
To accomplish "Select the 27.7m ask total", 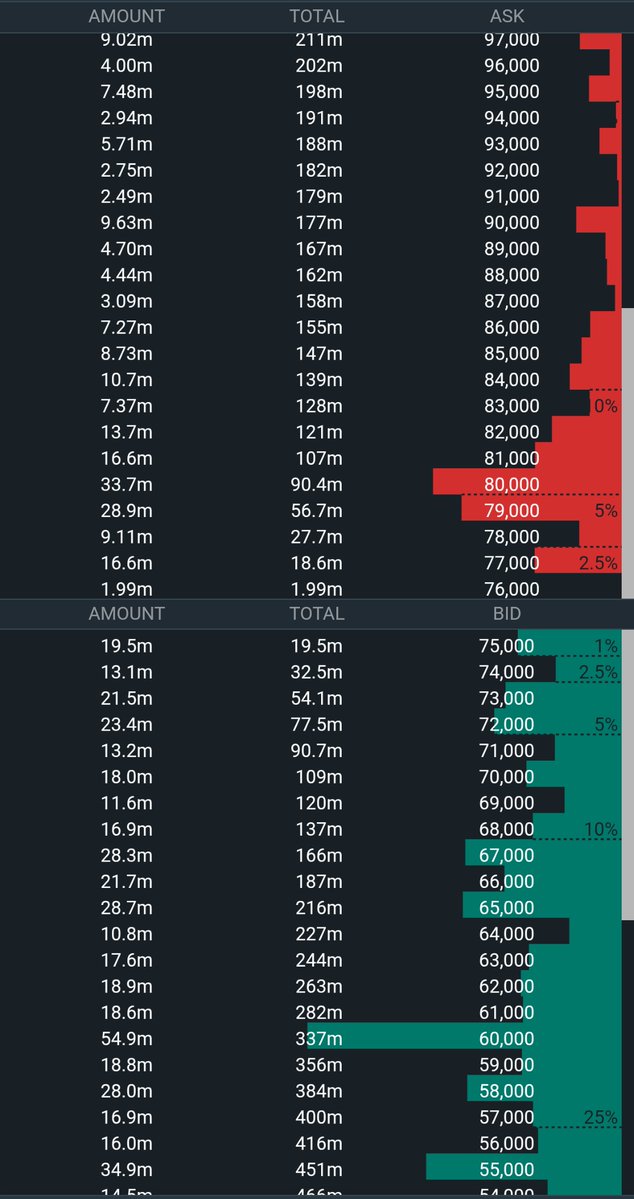I will [317, 537].
